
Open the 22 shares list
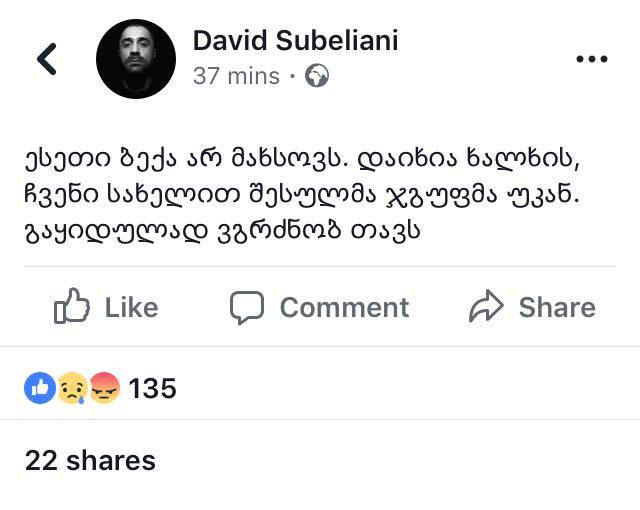pos(90,460)
